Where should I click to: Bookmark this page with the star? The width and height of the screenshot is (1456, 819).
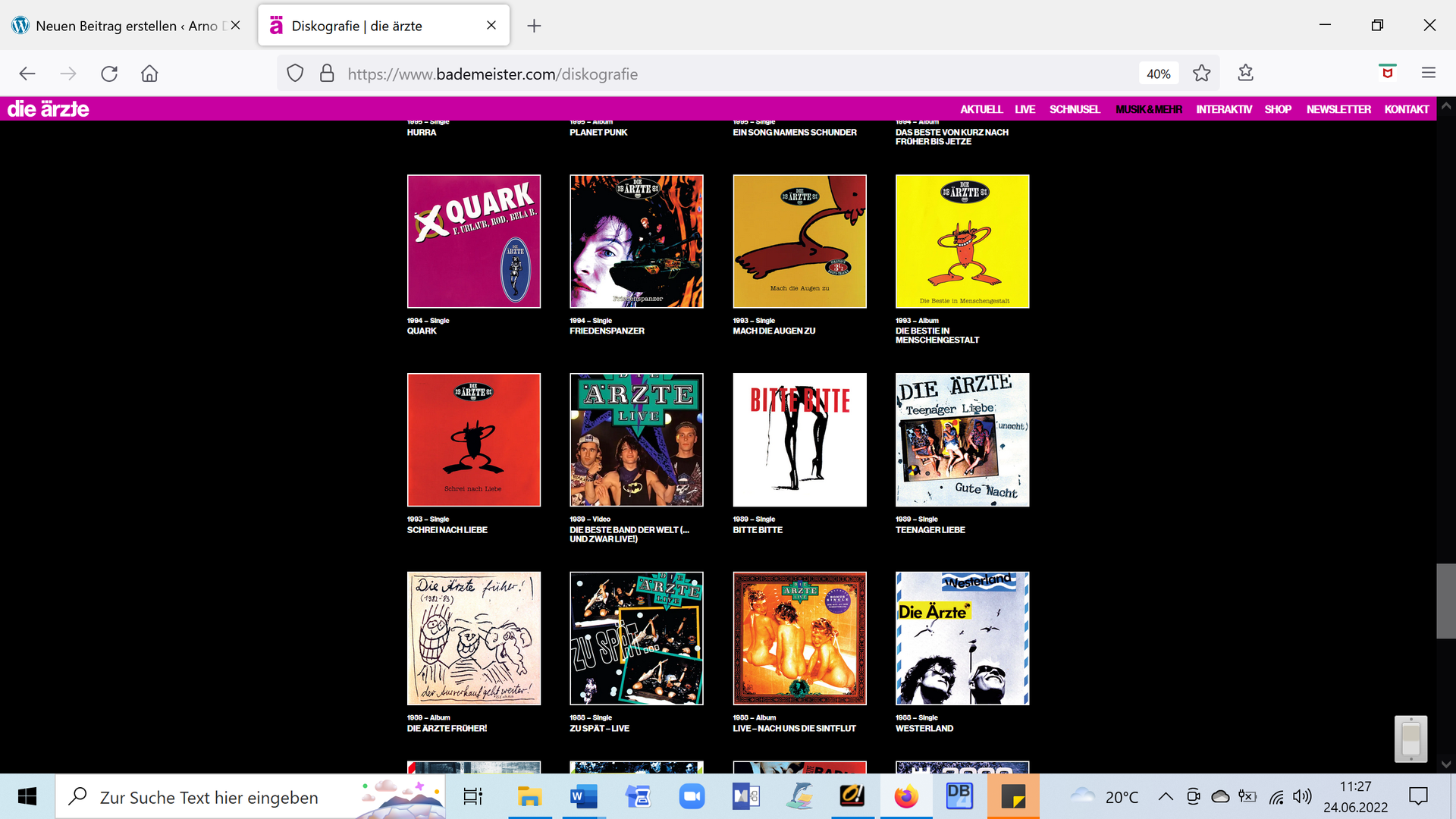[x=1202, y=74]
